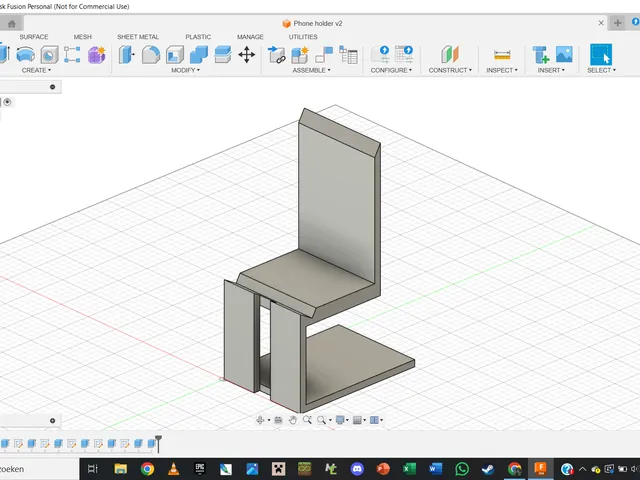Collapse the browser panel dot button

(x=52, y=87)
